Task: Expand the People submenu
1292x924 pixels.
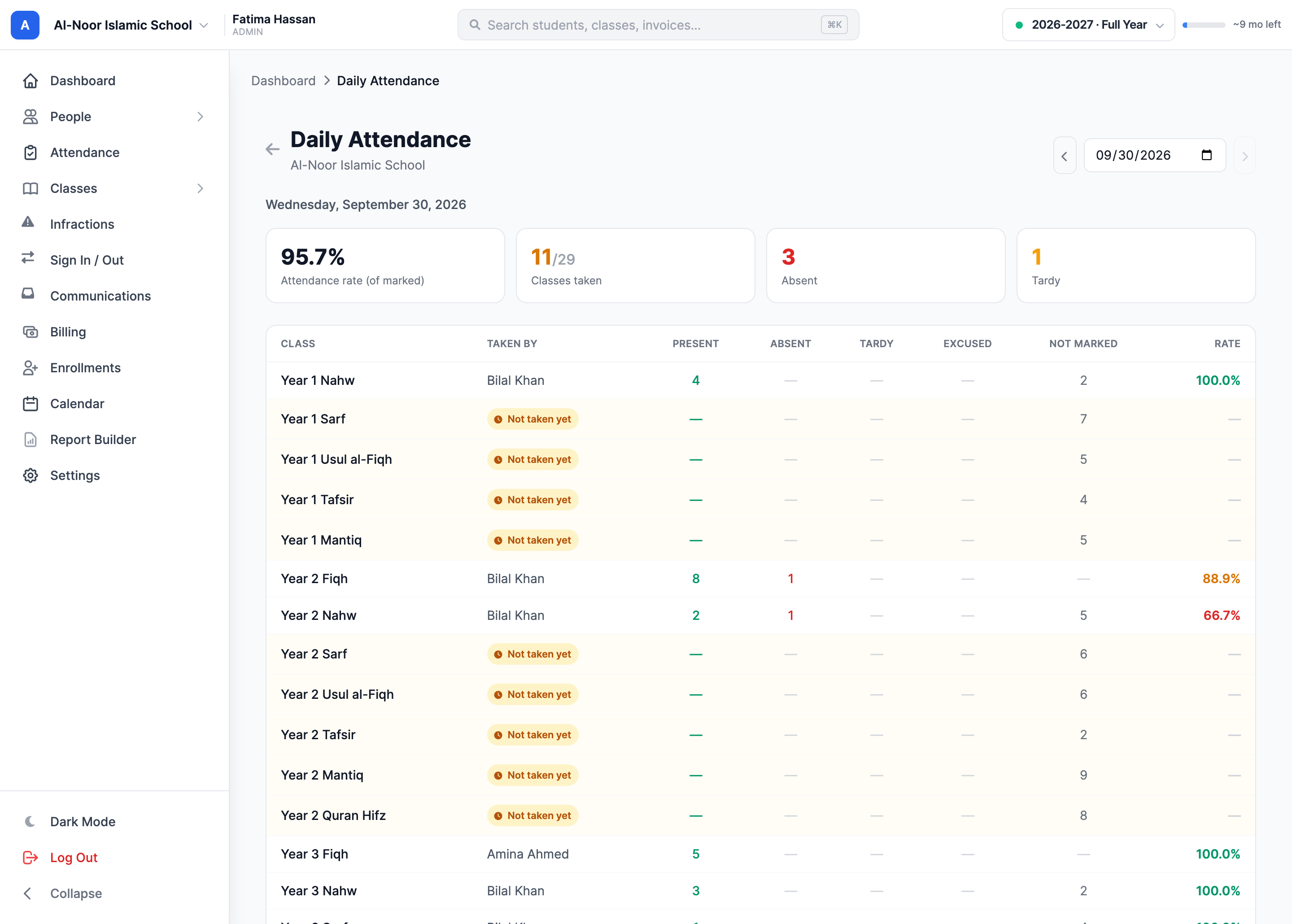Action: tap(200, 117)
